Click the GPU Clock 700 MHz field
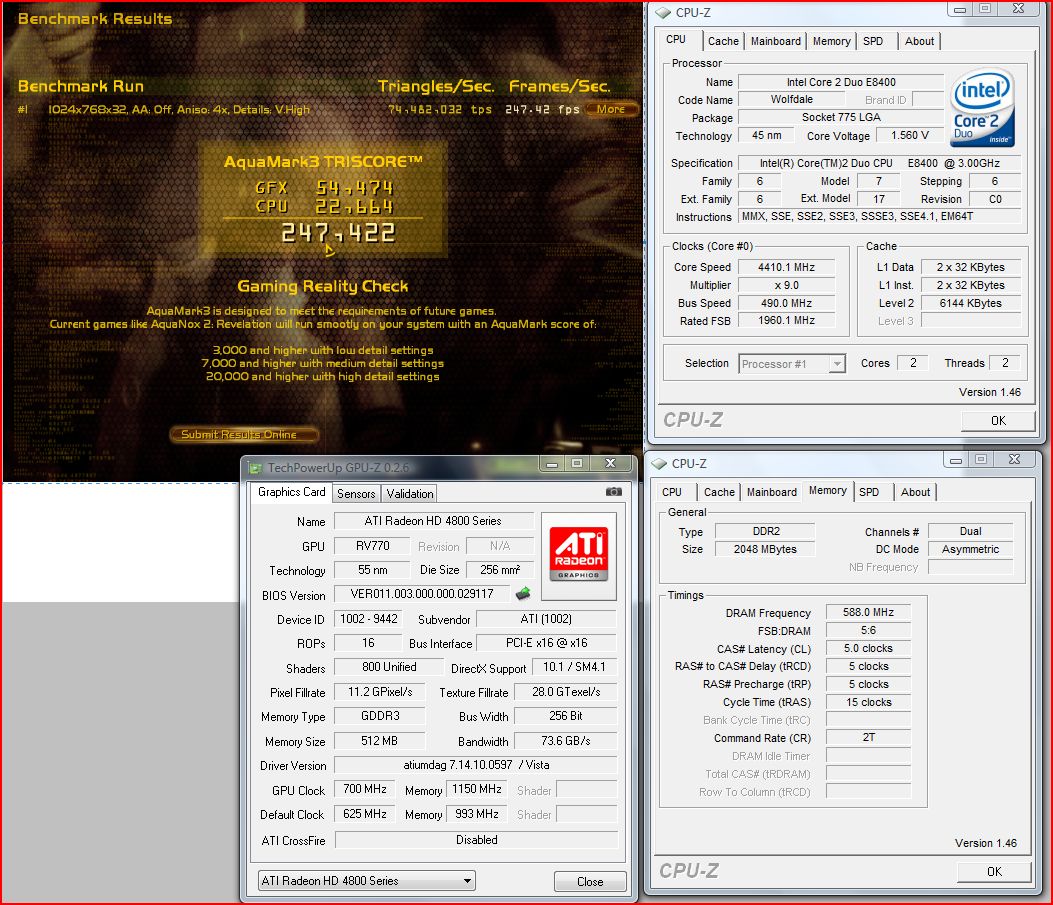 click(365, 789)
